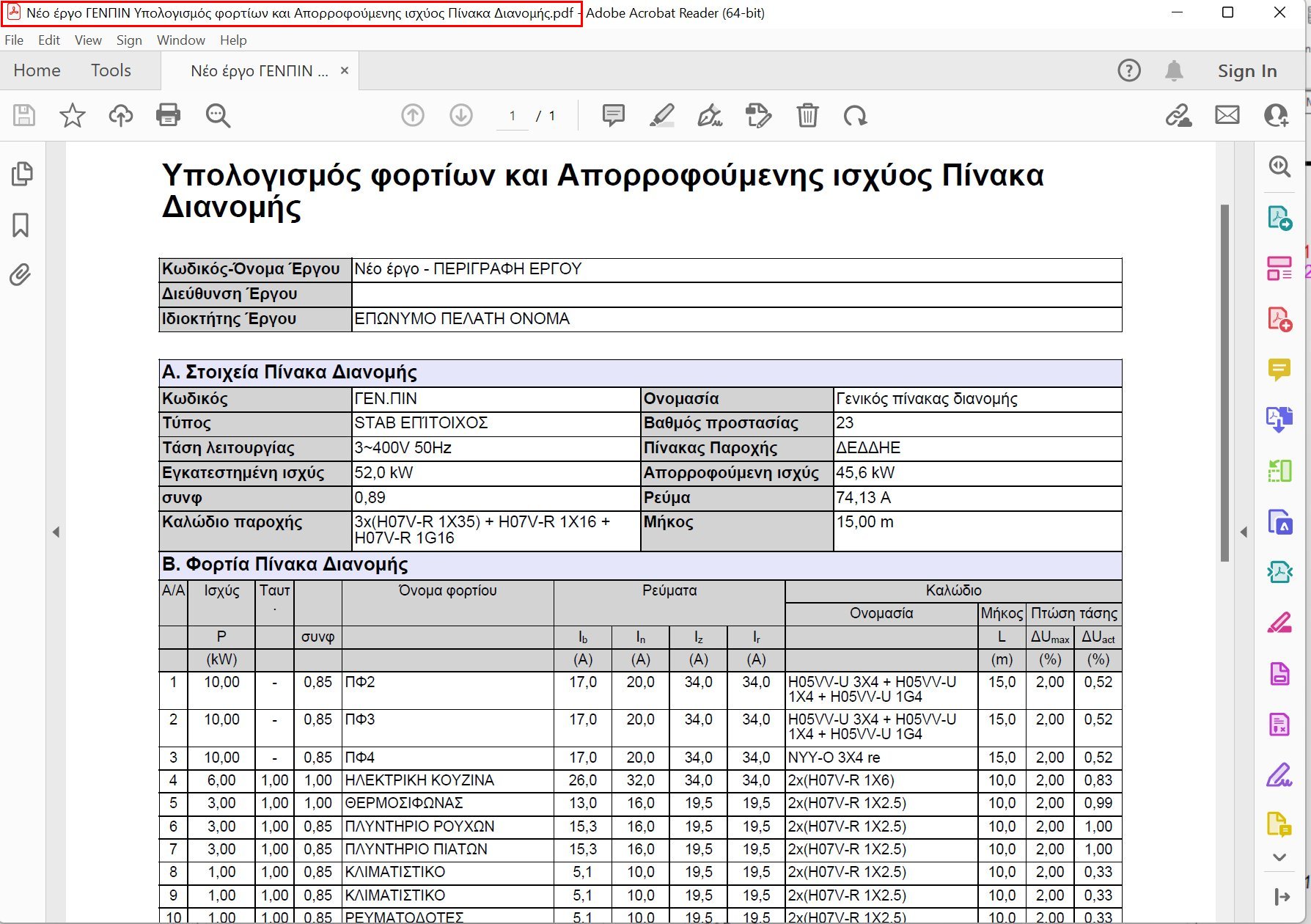Click the ΠΛΥΝΤΗΡΙΟ ΠΙΑΤΩΝ table cell

pos(447,849)
